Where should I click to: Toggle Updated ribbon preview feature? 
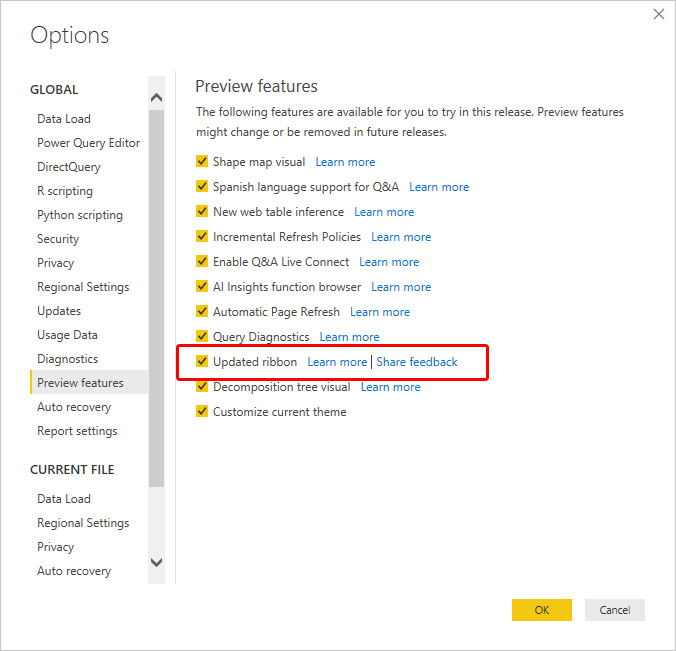[202, 362]
